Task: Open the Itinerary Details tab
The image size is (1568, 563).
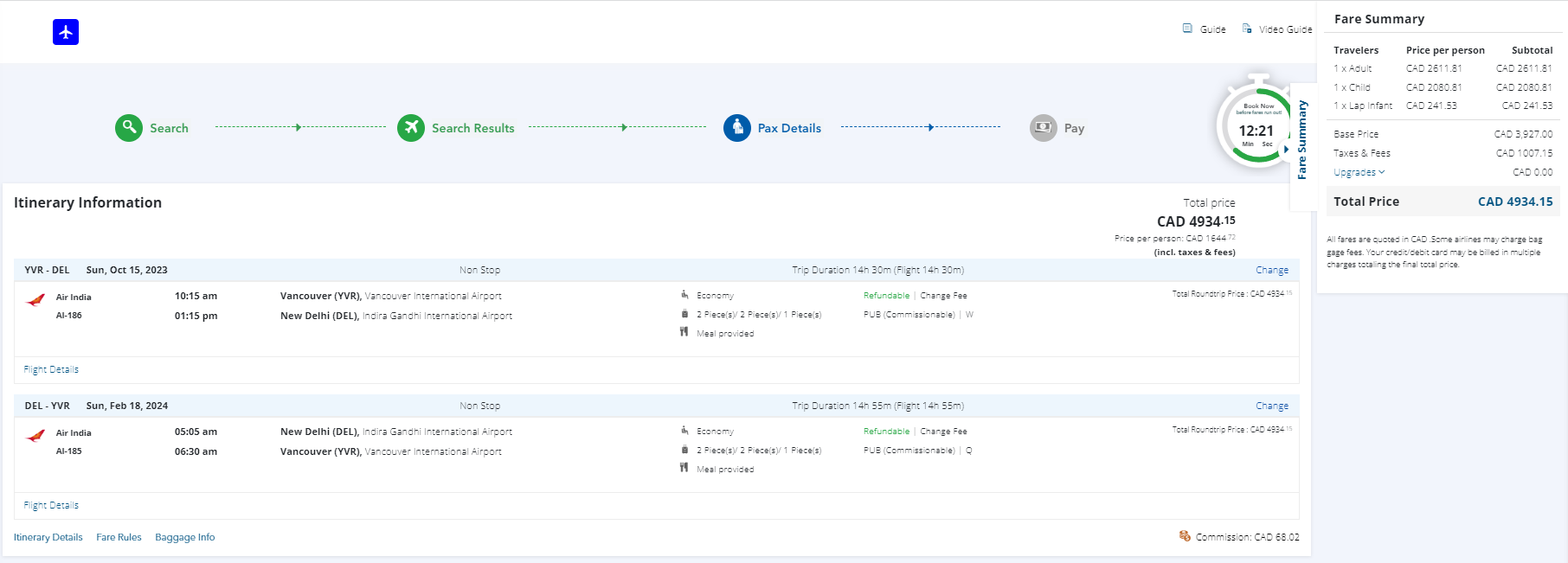Action: pyautogui.click(x=48, y=537)
